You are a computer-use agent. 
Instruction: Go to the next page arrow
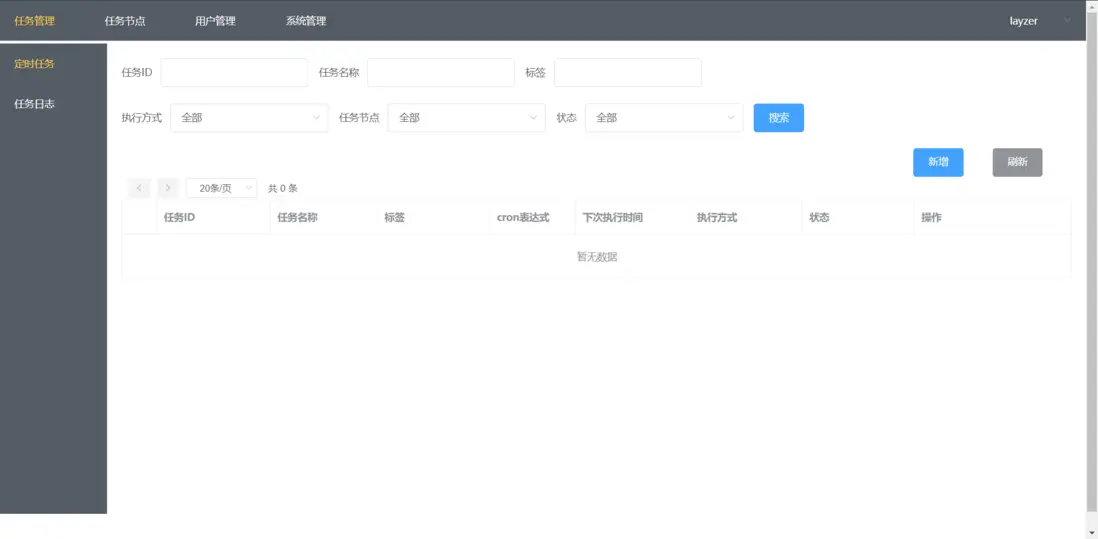coord(168,188)
